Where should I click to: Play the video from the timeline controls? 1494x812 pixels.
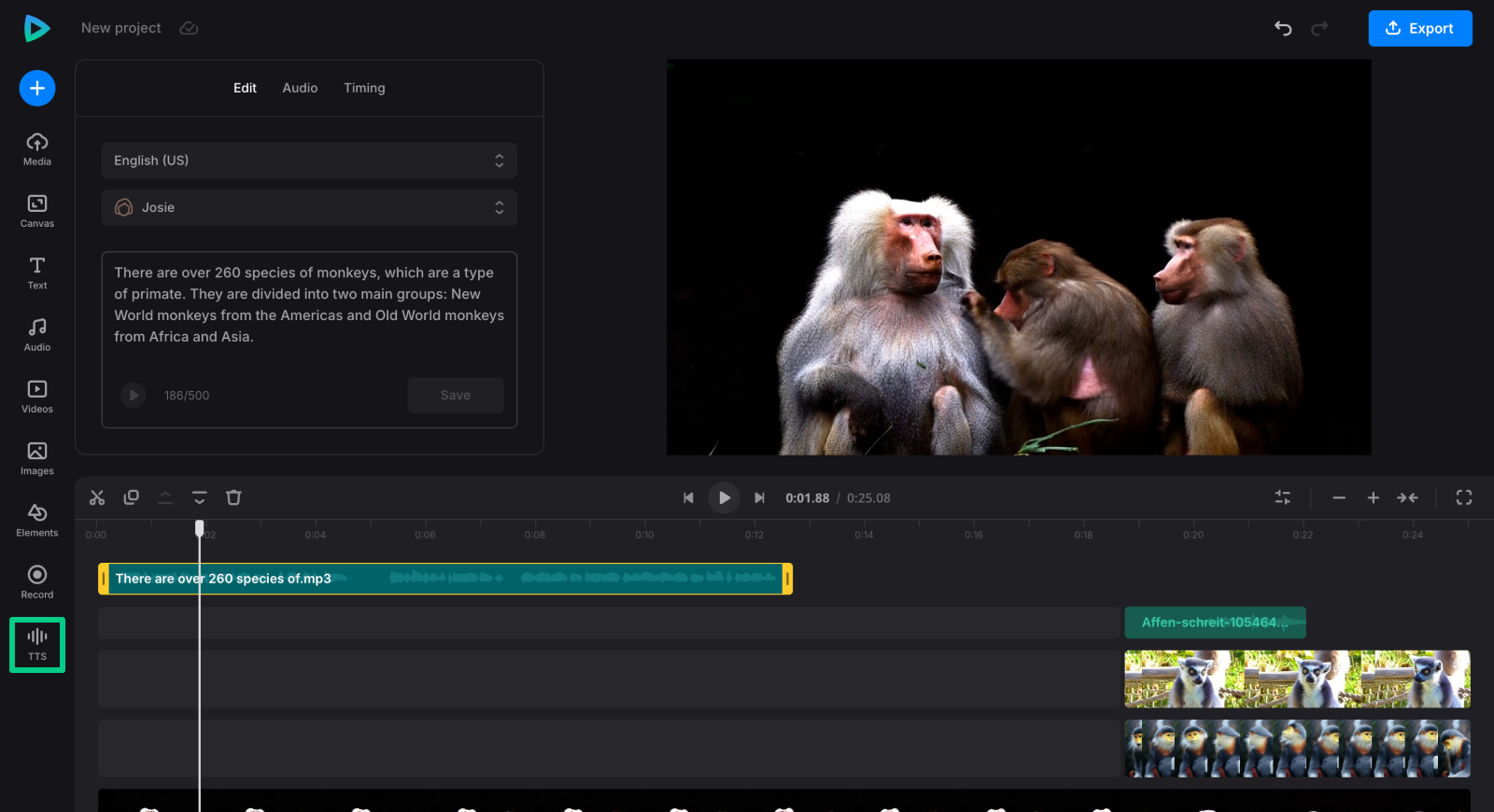(x=724, y=497)
